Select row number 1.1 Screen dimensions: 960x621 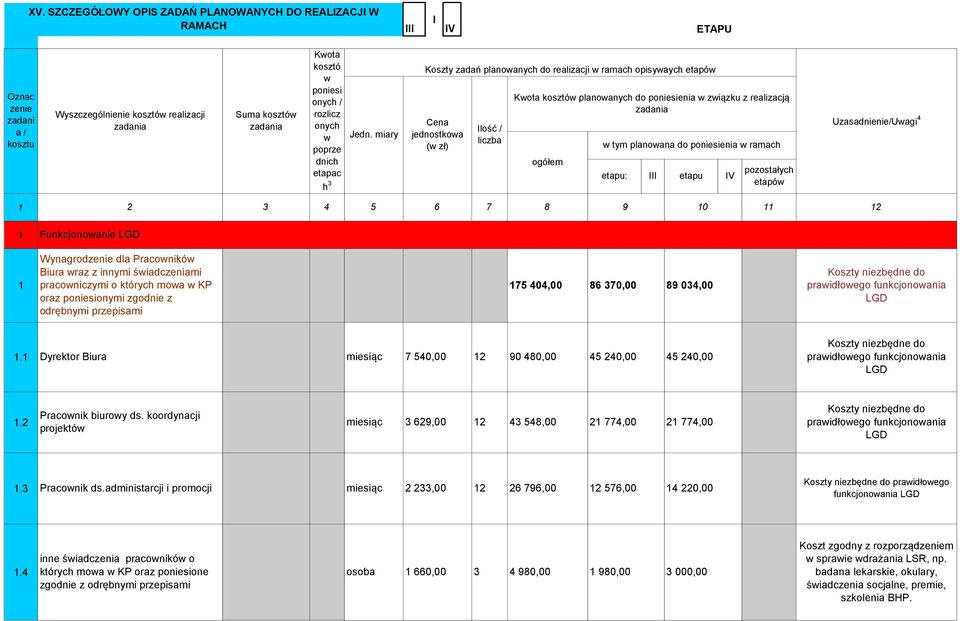(21, 357)
